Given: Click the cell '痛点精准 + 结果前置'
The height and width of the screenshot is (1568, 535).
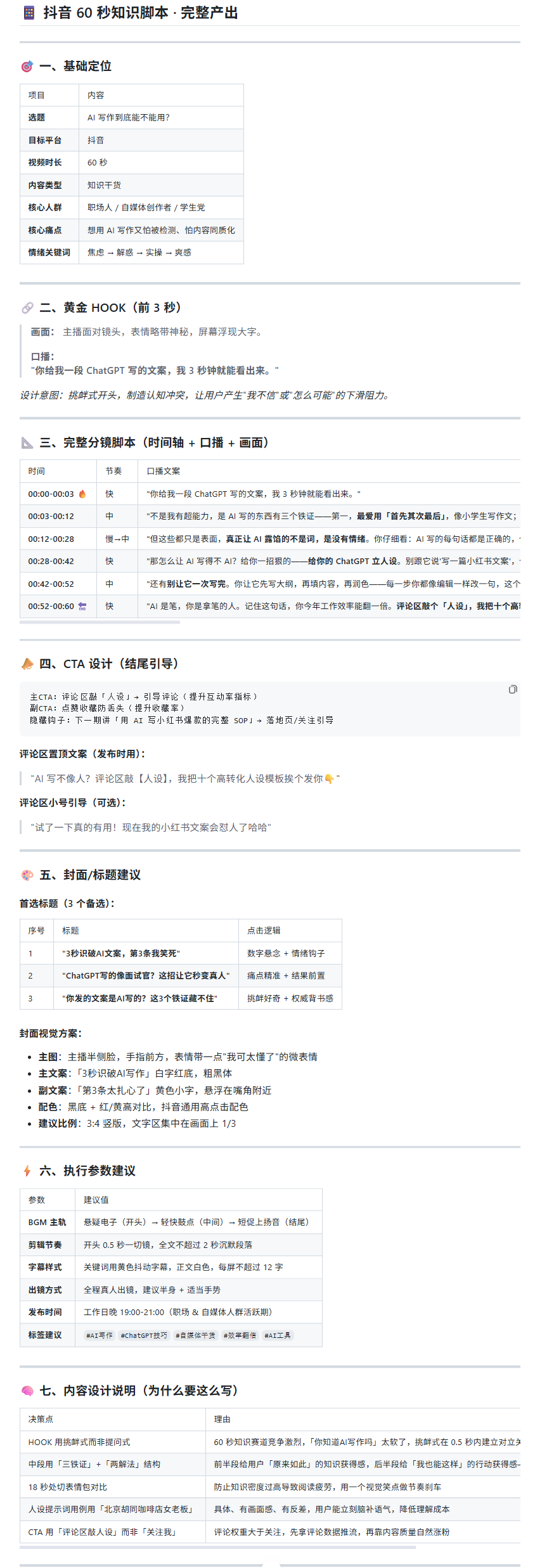Looking at the screenshot, I should [x=290, y=975].
